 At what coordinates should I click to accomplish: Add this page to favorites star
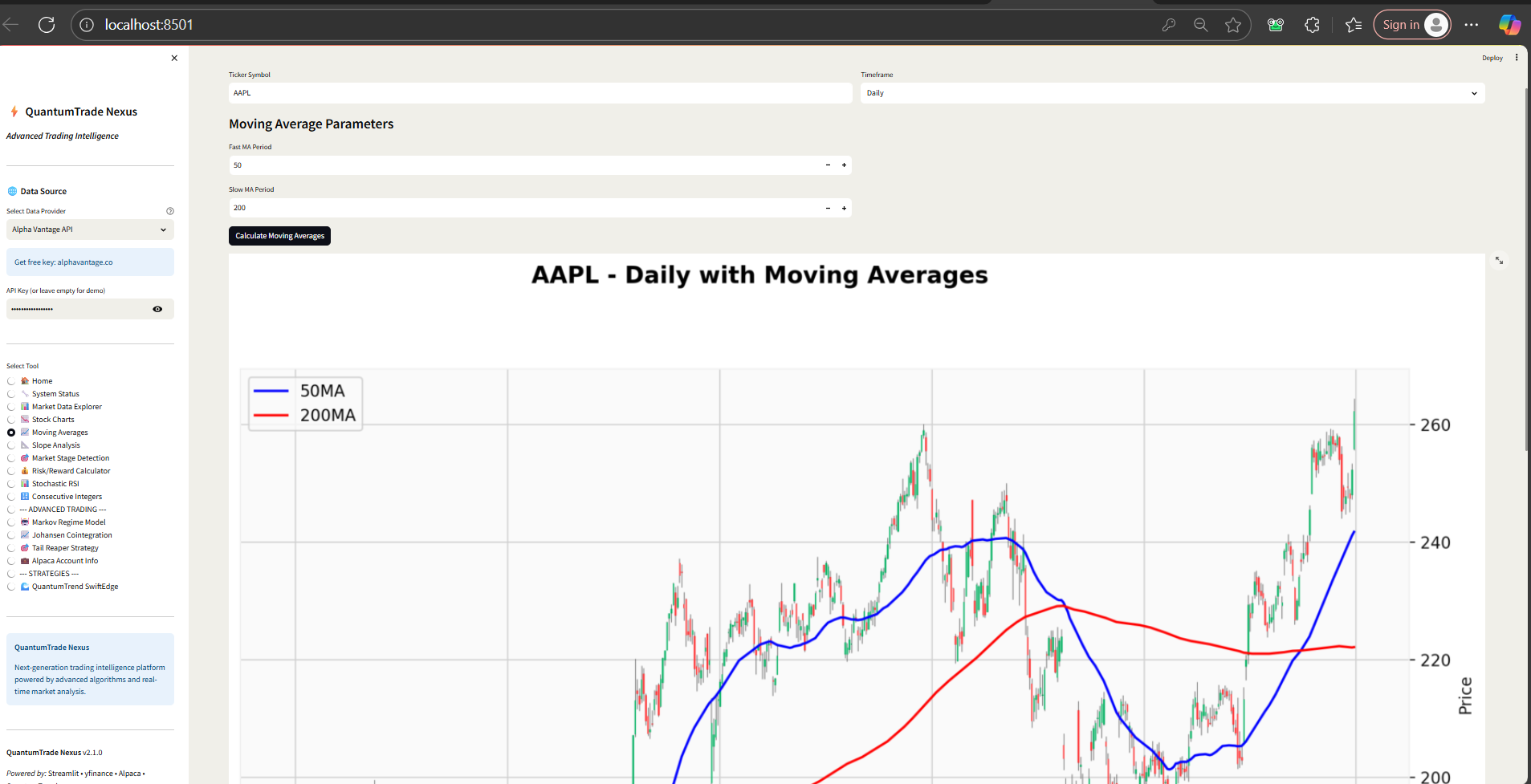(x=1233, y=25)
